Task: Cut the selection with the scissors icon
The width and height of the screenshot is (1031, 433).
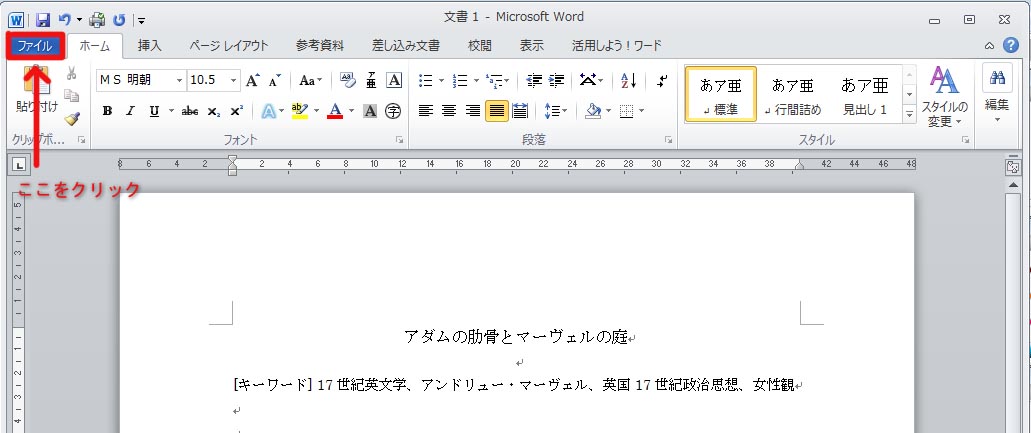Action: [x=72, y=74]
